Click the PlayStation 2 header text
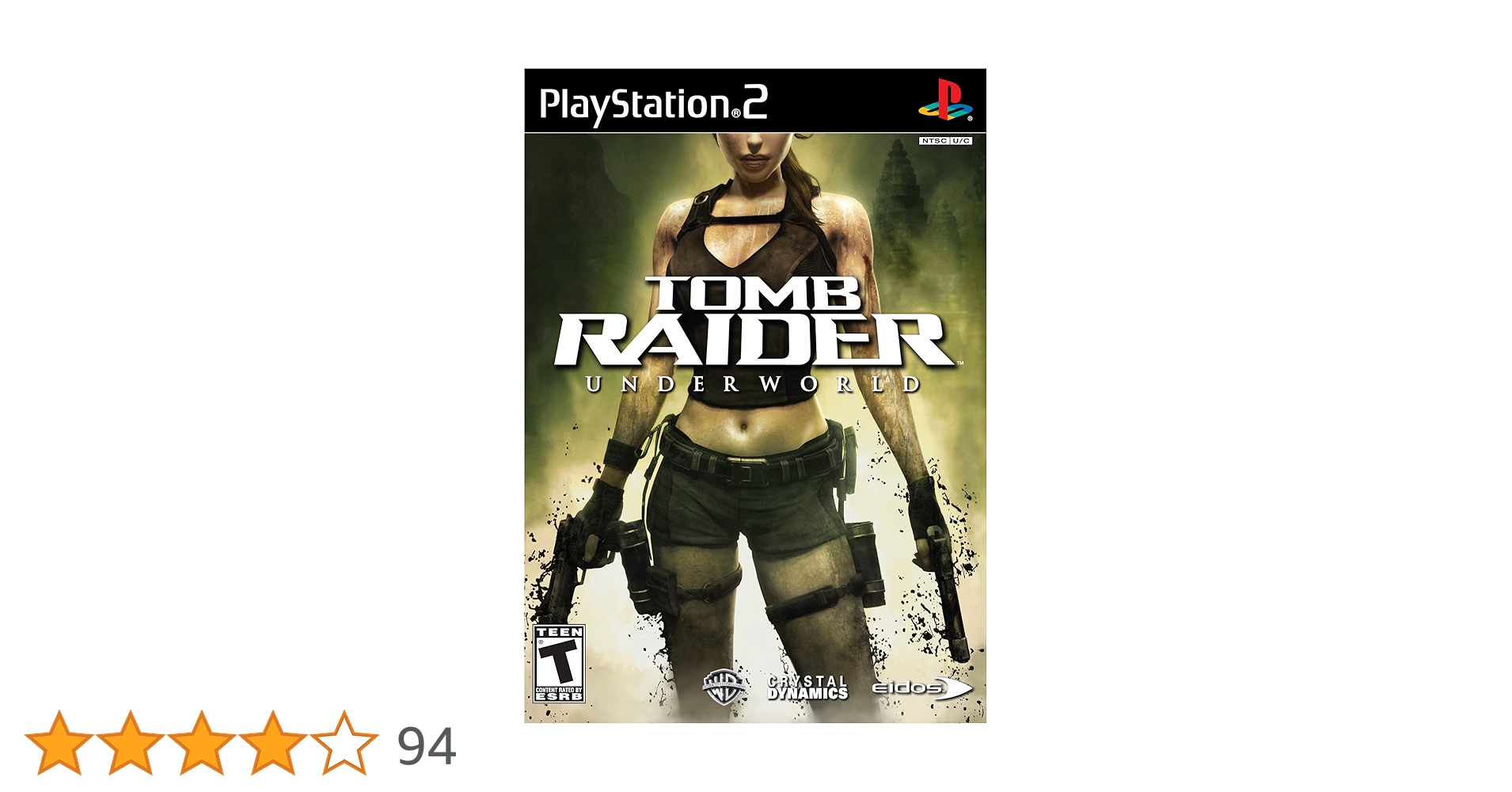The width and height of the screenshot is (1512, 792). 653,105
